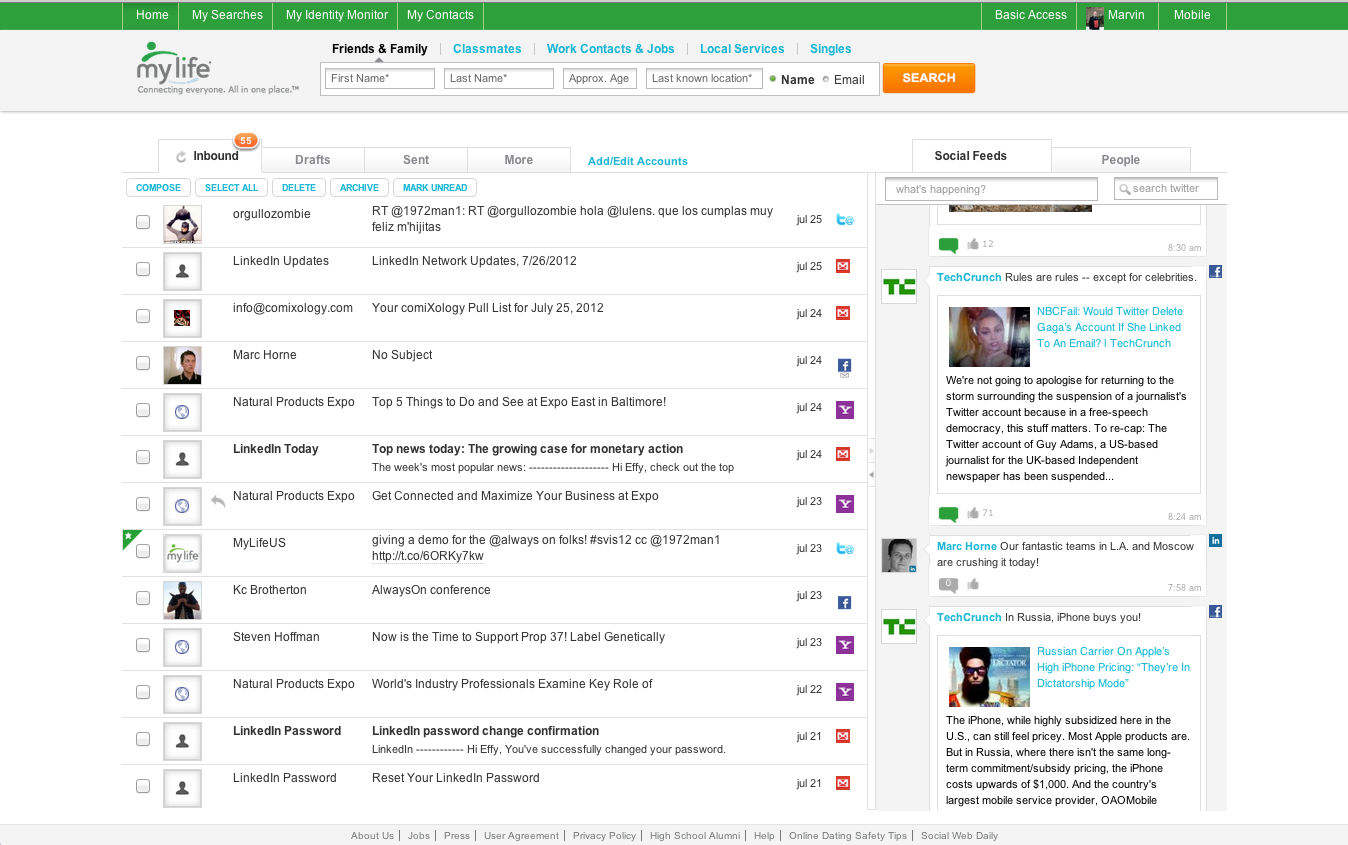Like Marc Horne's feed post with thumbs-up
This screenshot has height=845, width=1348.
pyautogui.click(x=973, y=584)
